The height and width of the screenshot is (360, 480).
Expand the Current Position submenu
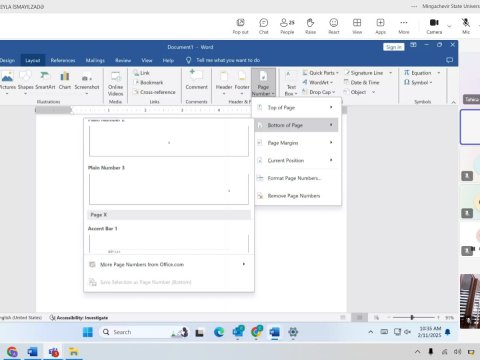point(297,160)
